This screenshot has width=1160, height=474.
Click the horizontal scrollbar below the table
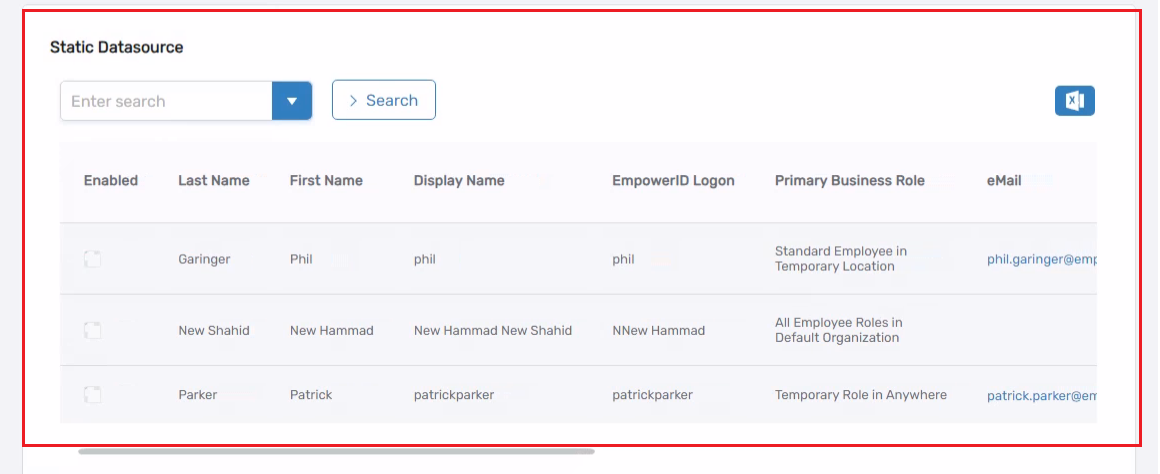337,450
